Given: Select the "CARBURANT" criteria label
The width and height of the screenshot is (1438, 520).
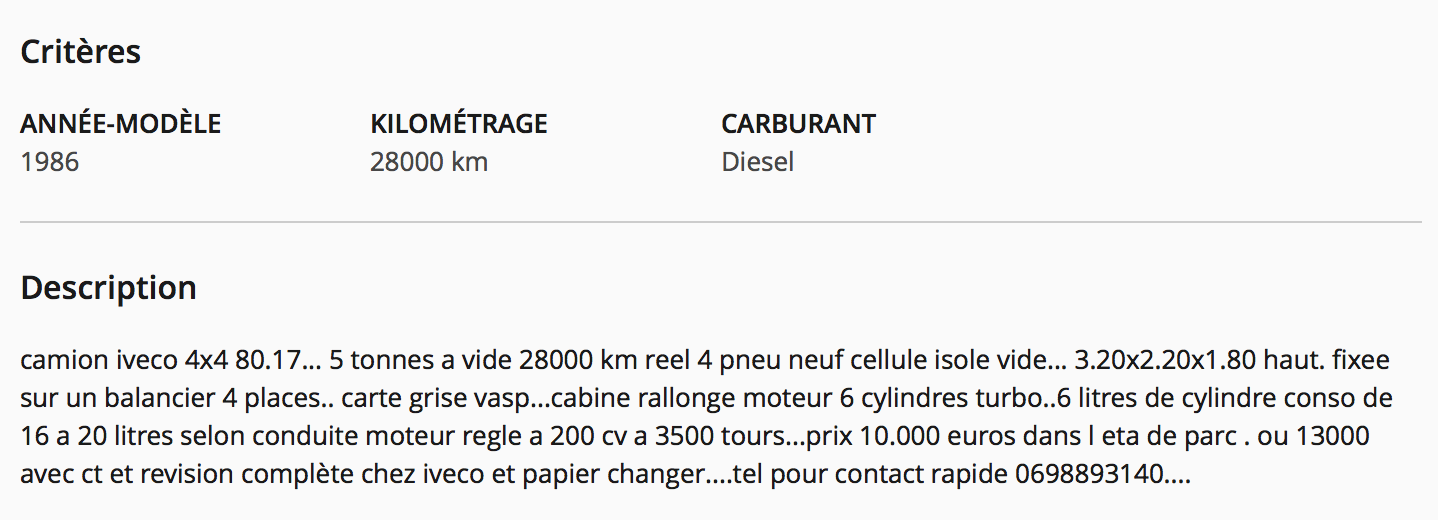Looking at the screenshot, I should [x=798, y=124].
